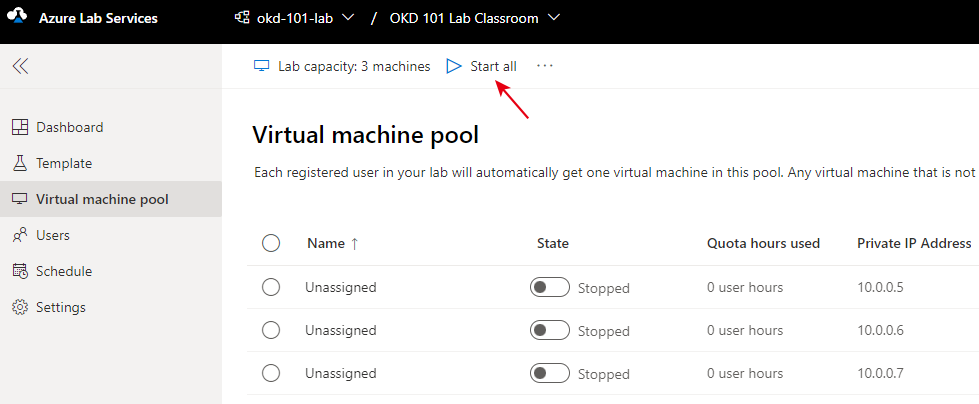979x404 pixels.
Task: Click the Schedule calendar icon
Action: click(x=20, y=272)
